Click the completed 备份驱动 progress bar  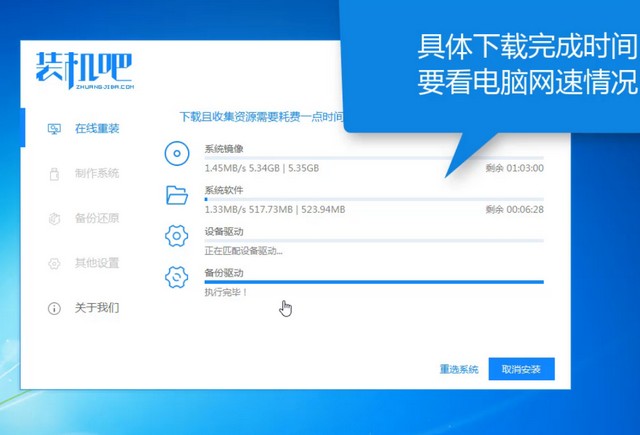[x=373, y=282]
